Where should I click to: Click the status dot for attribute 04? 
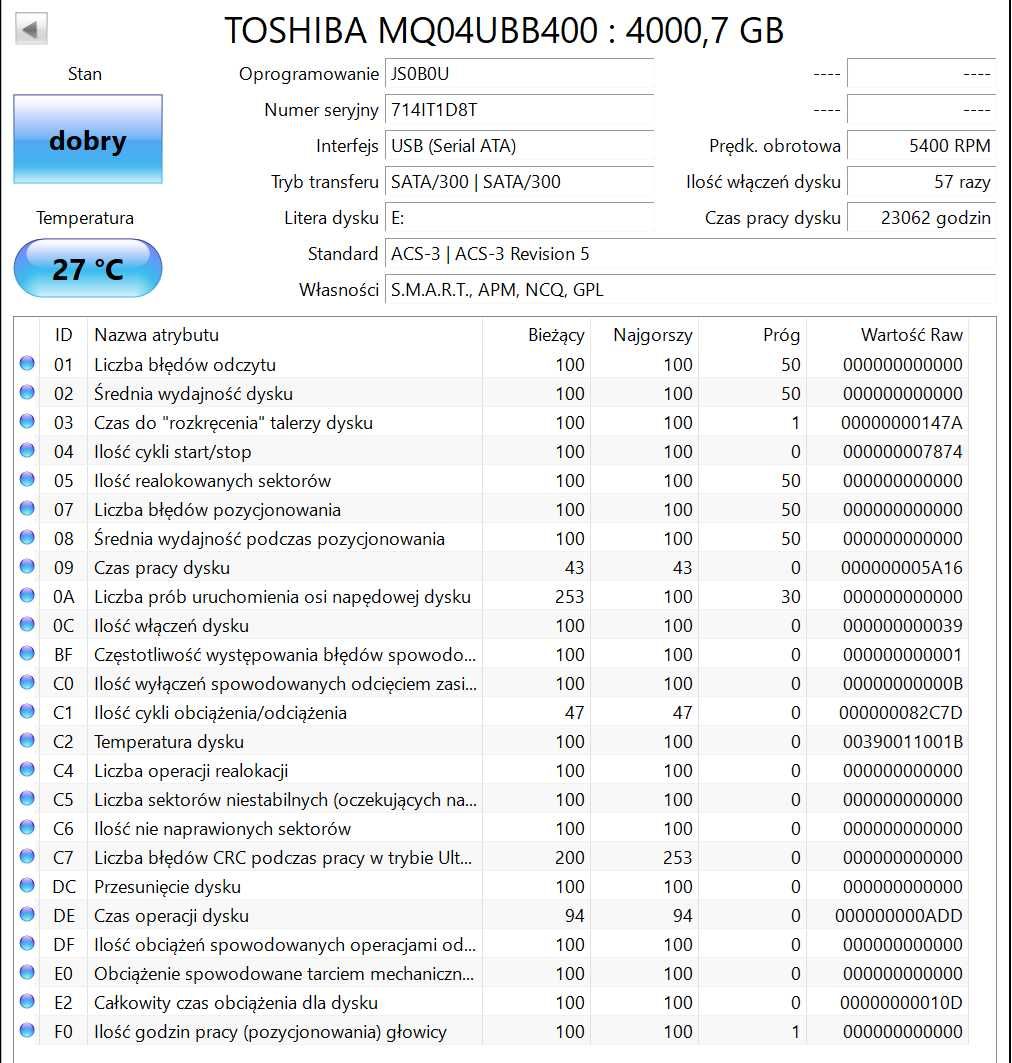click(27, 450)
